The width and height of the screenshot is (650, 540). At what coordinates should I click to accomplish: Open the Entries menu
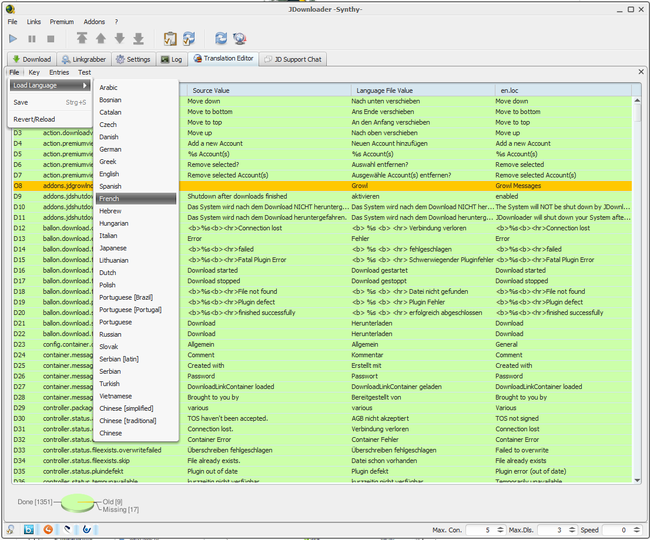point(59,72)
